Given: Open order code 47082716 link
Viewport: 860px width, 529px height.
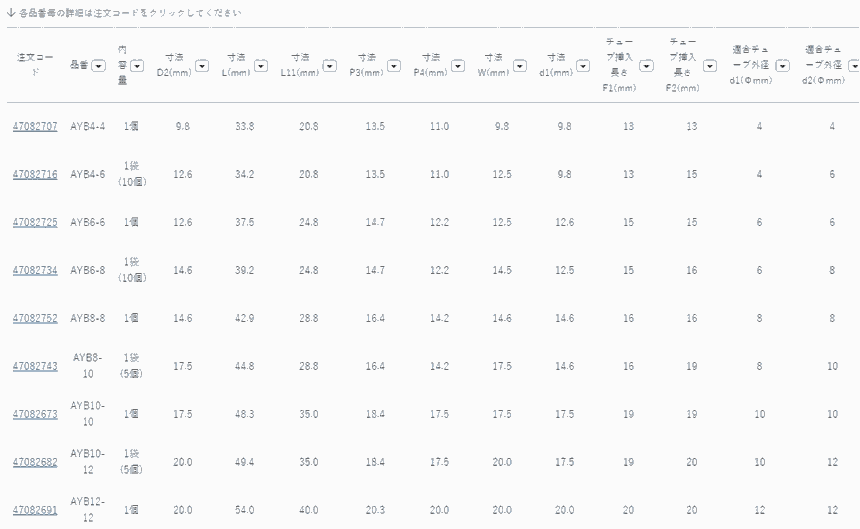Looking at the screenshot, I should 35,174.
